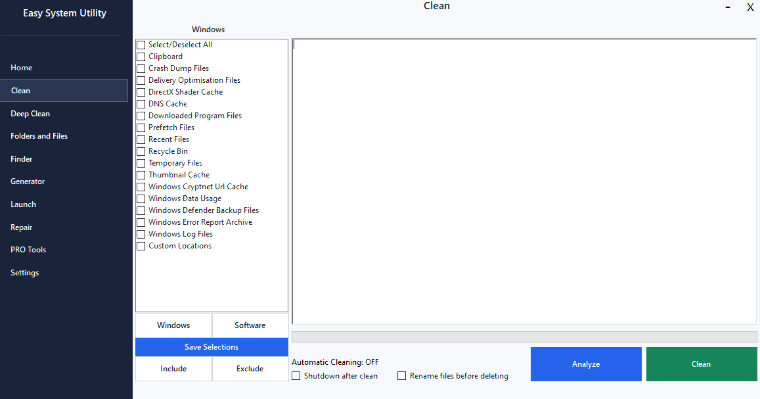Go to Deep Clean section

[64, 113]
